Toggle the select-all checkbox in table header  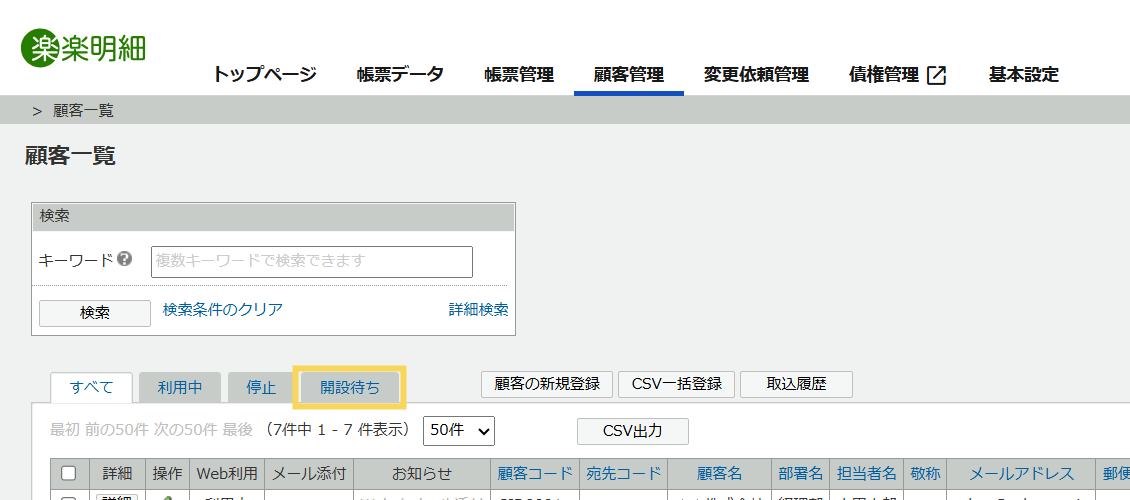pos(68,473)
